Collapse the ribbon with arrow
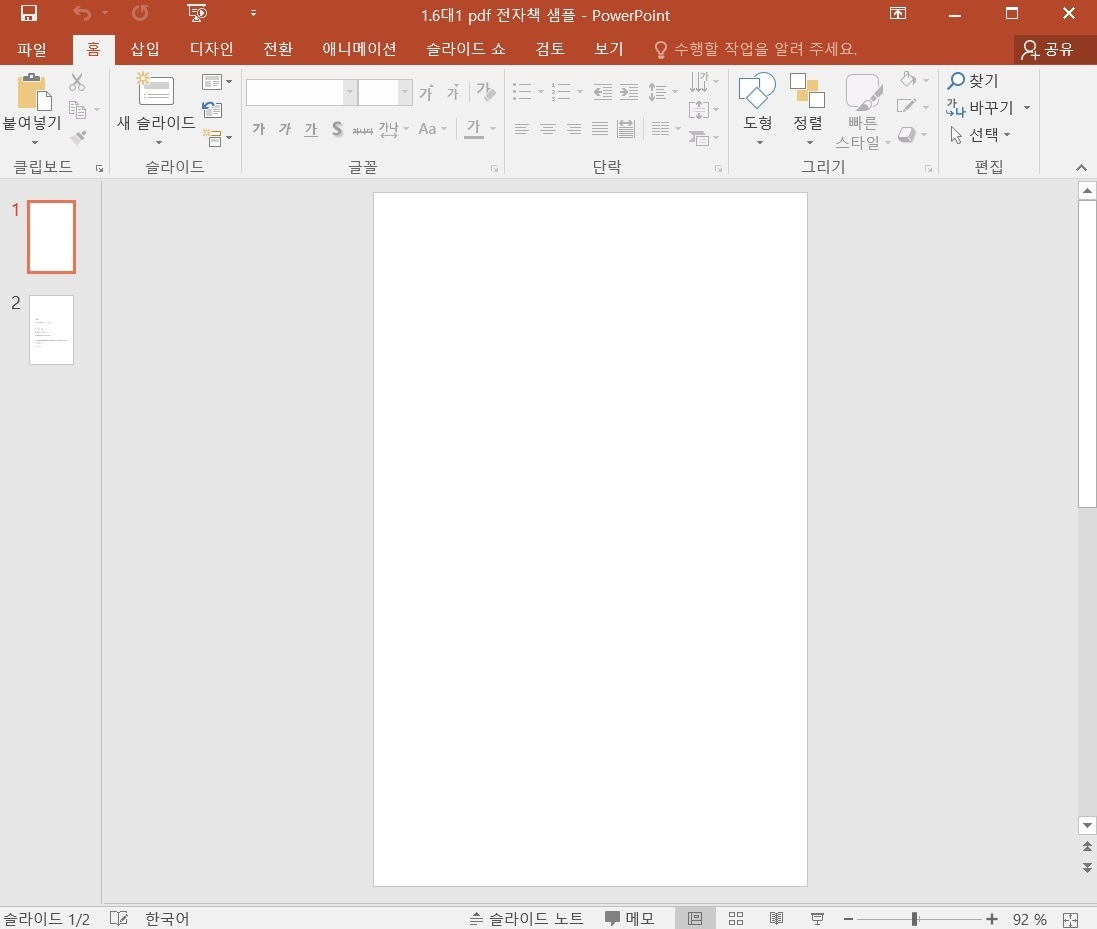The width and height of the screenshot is (1097, 929). click(x=1081, y=167)
